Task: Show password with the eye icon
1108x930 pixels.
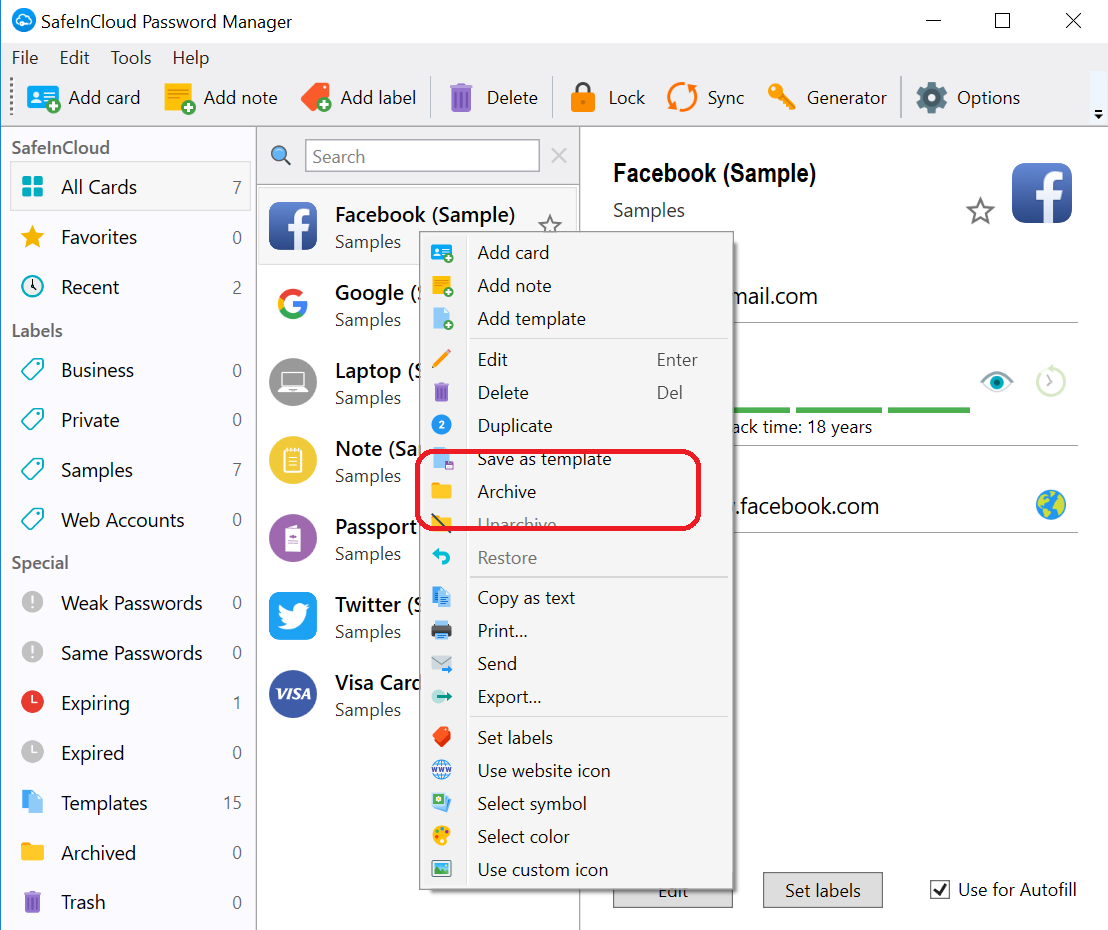Action: pos(996,382)
